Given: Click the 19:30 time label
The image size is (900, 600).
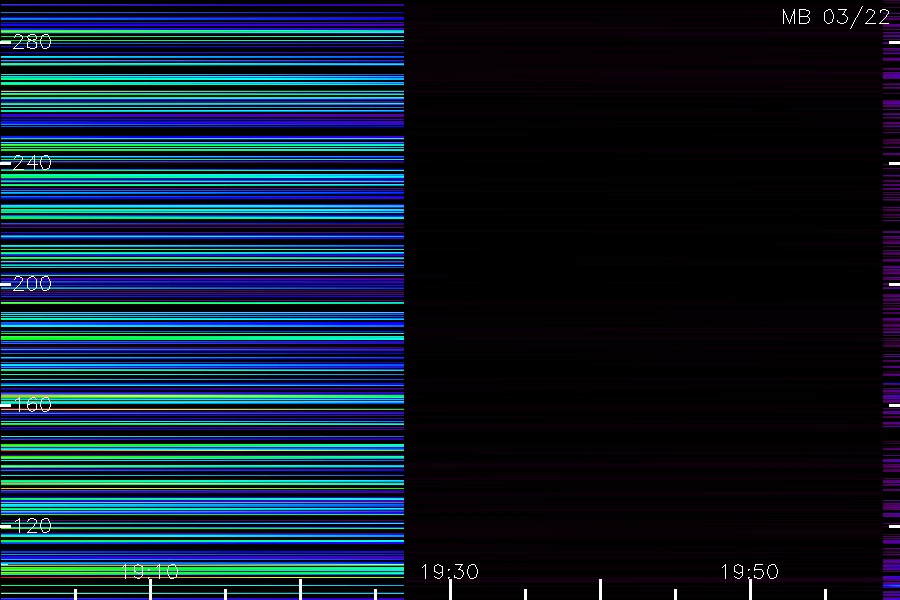Looking at the screenshot, I should (449, 571).
